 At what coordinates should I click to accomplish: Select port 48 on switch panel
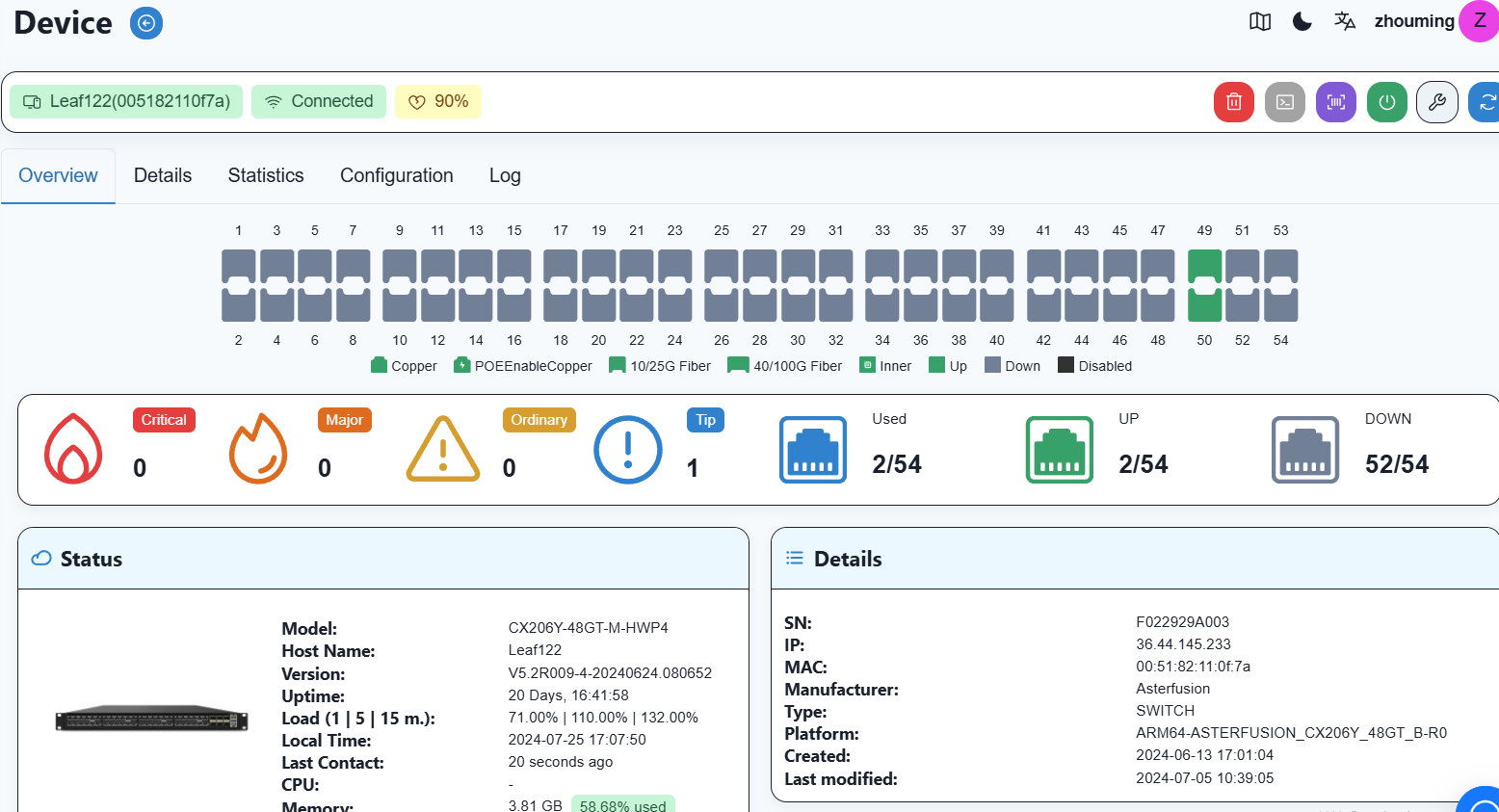(x=1158, y=304)
